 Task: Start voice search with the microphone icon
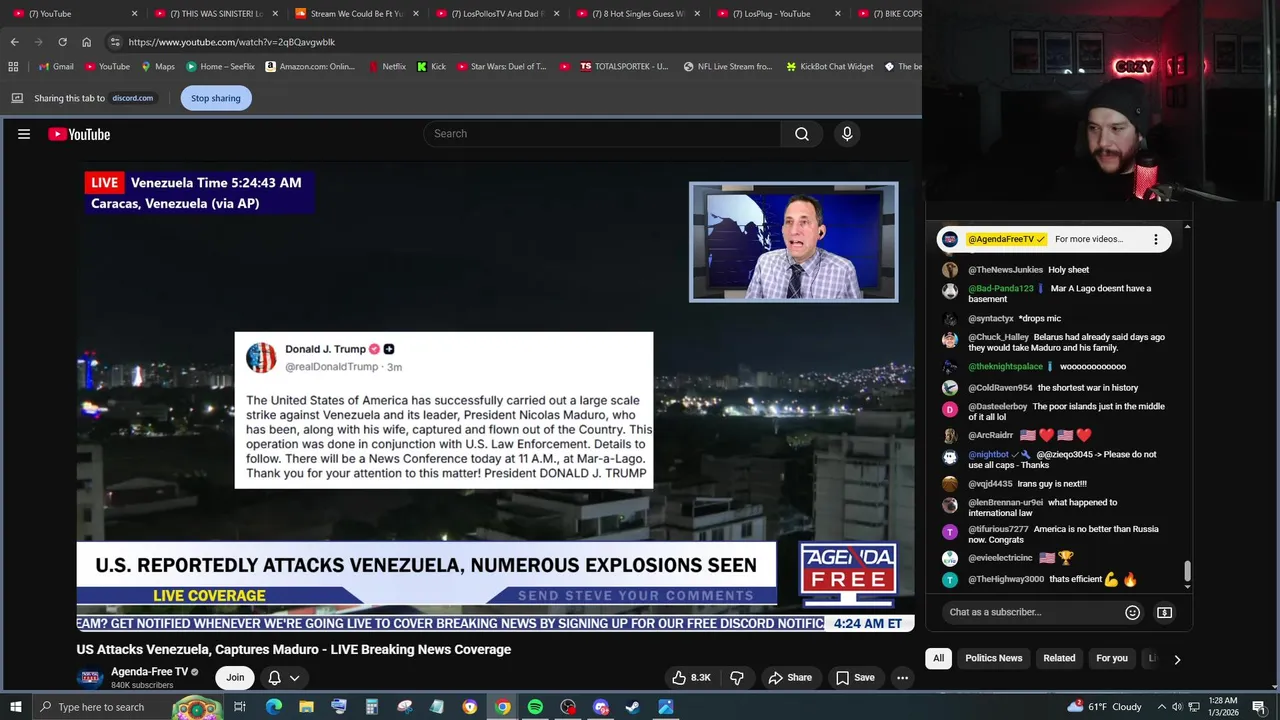pyautogui.click(x=847, y=134)
